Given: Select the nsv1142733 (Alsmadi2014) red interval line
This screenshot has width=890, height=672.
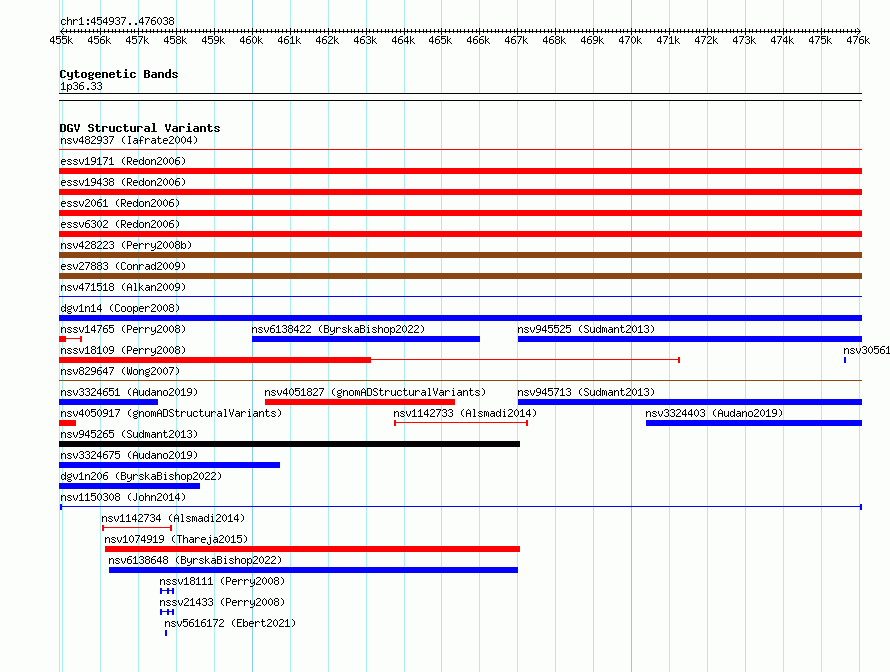Looking at the screenshot, I should (461, 423).
